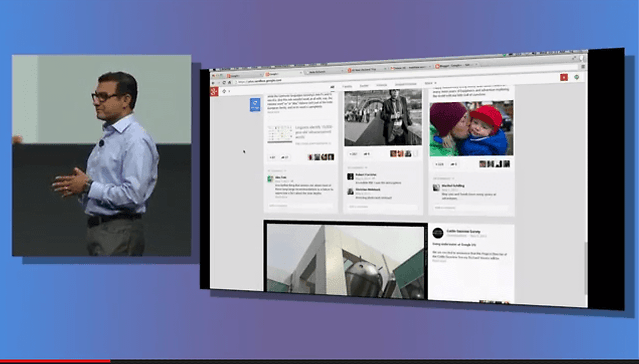
Task: Click the green profile icon in header
Action: pyautogui.click(x=577, y=77)
